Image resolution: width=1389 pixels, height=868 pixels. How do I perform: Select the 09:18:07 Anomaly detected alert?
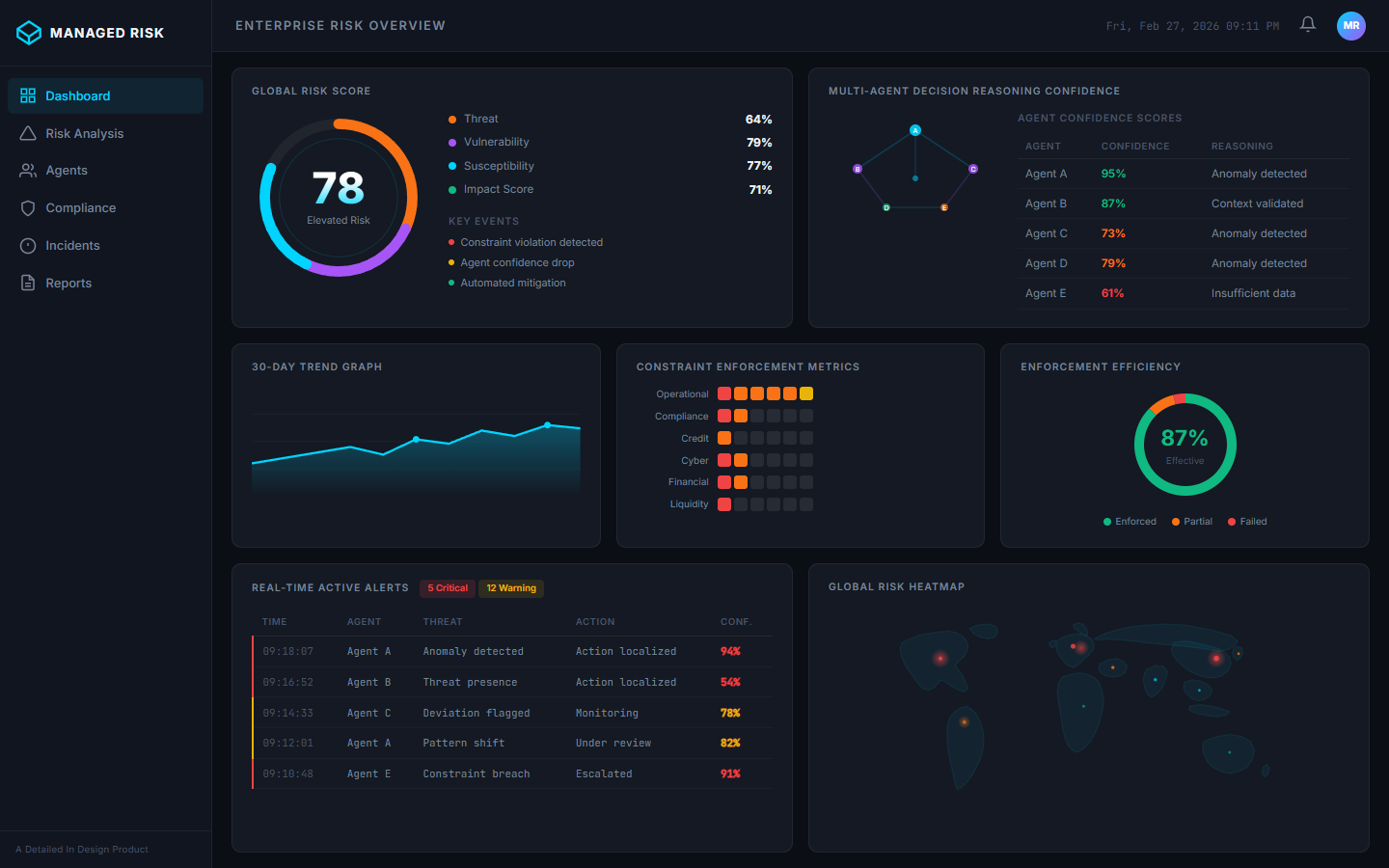coord(512,652)
